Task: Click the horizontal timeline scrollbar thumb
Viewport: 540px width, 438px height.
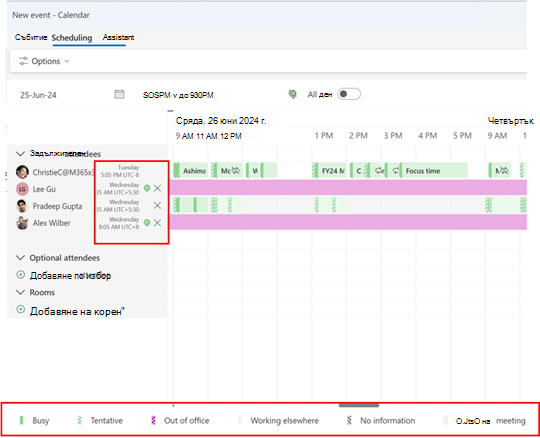Action: pos(359,405)
